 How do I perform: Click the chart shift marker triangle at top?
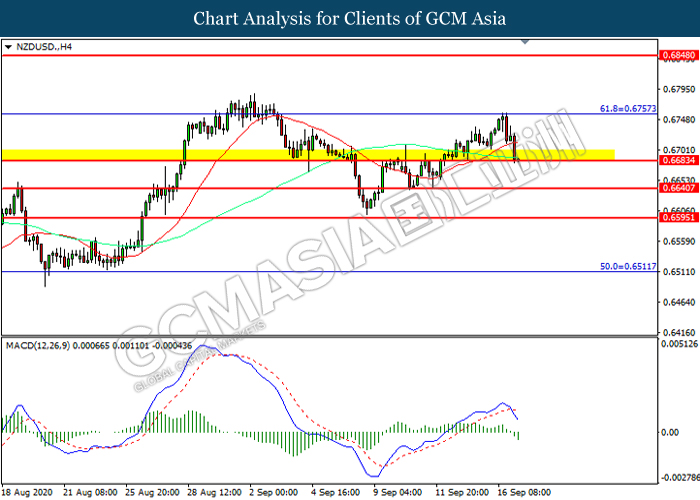coord(525,42)
